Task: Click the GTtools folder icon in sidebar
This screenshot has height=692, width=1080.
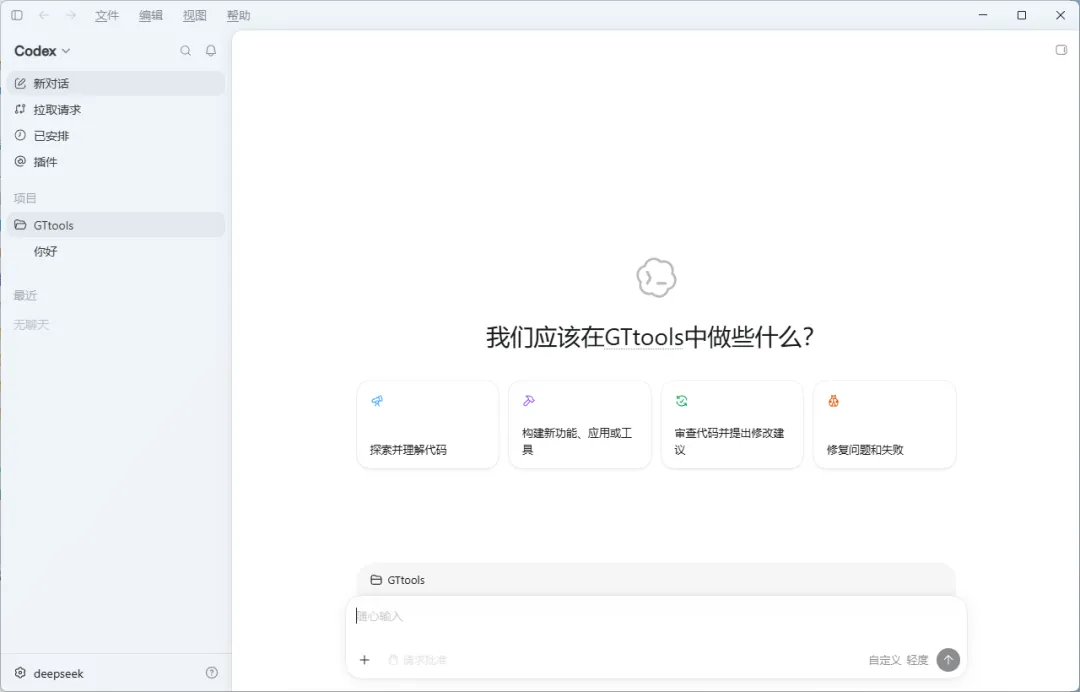Action: pyautogui.click(x=20, y=225)
